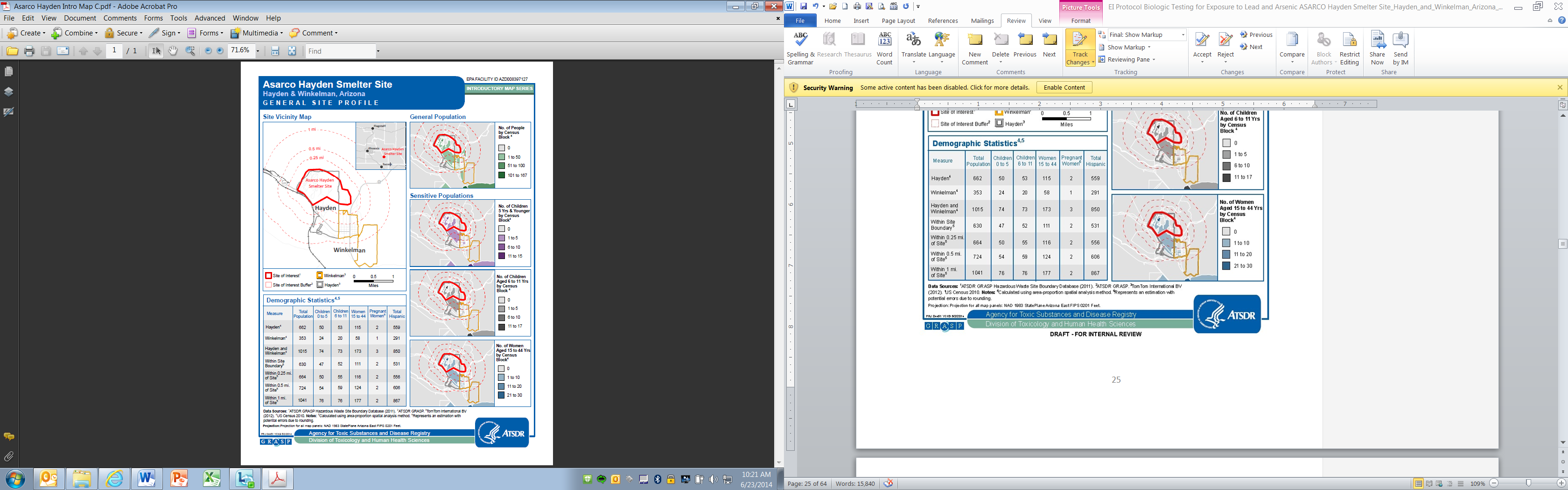Open the Language button in Word ribbon
The height and width of the screenshot is (490, 1568).
(x=942, y=48)
